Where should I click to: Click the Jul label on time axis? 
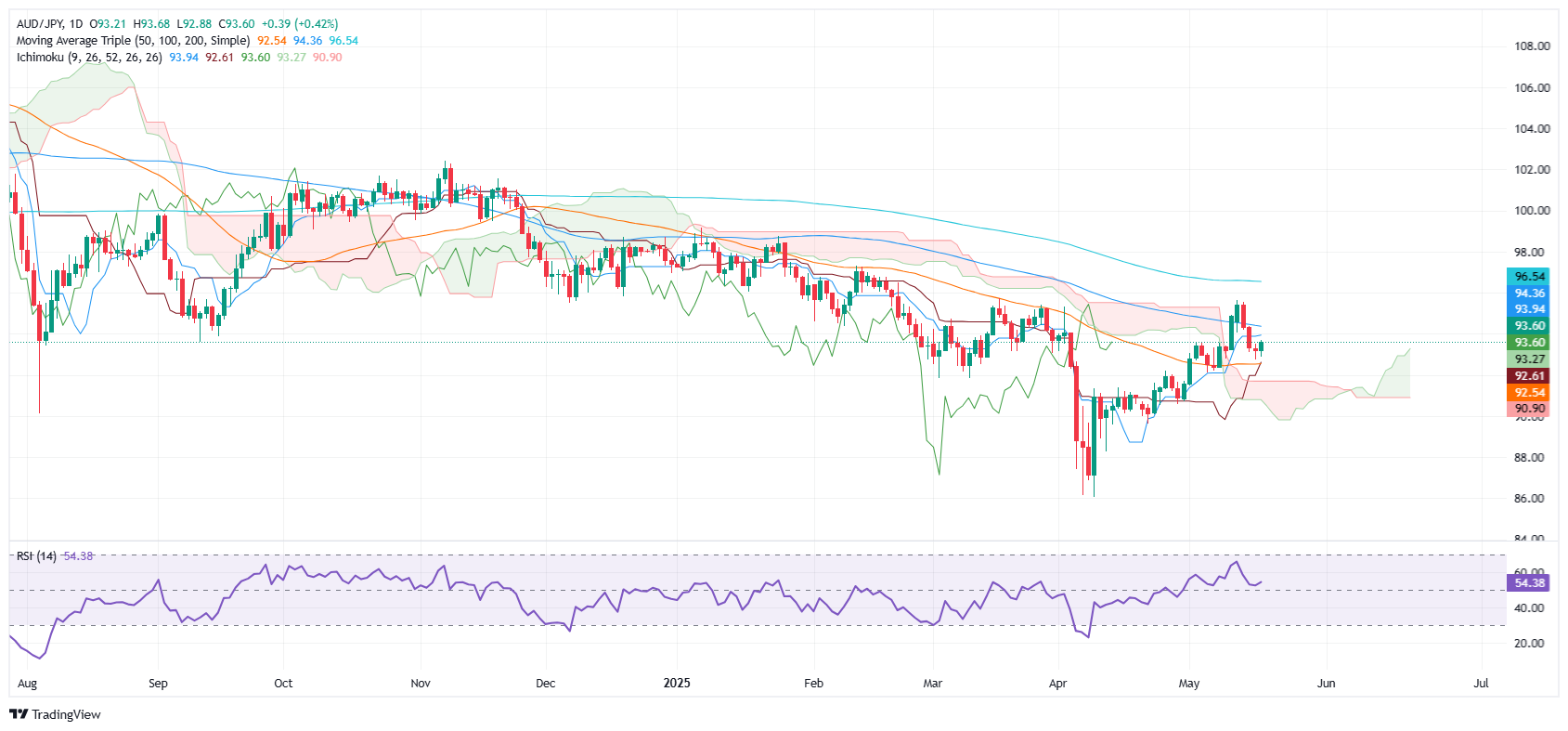[1481, 684]
